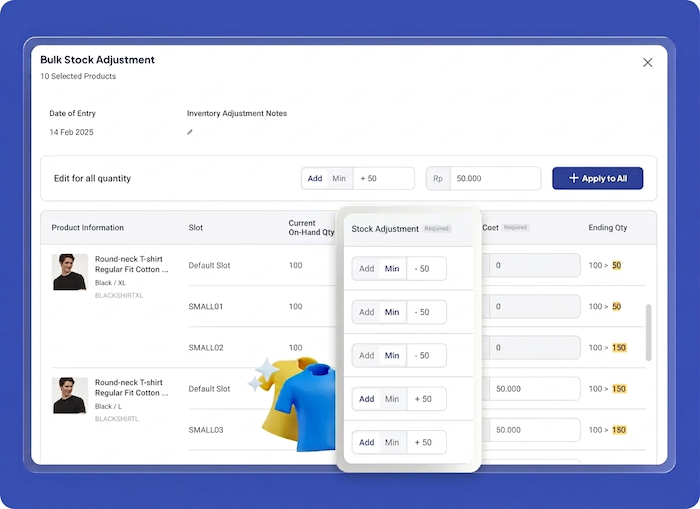
Task: Select Add in Edit for all quantity
Action: tap(315, 178)
